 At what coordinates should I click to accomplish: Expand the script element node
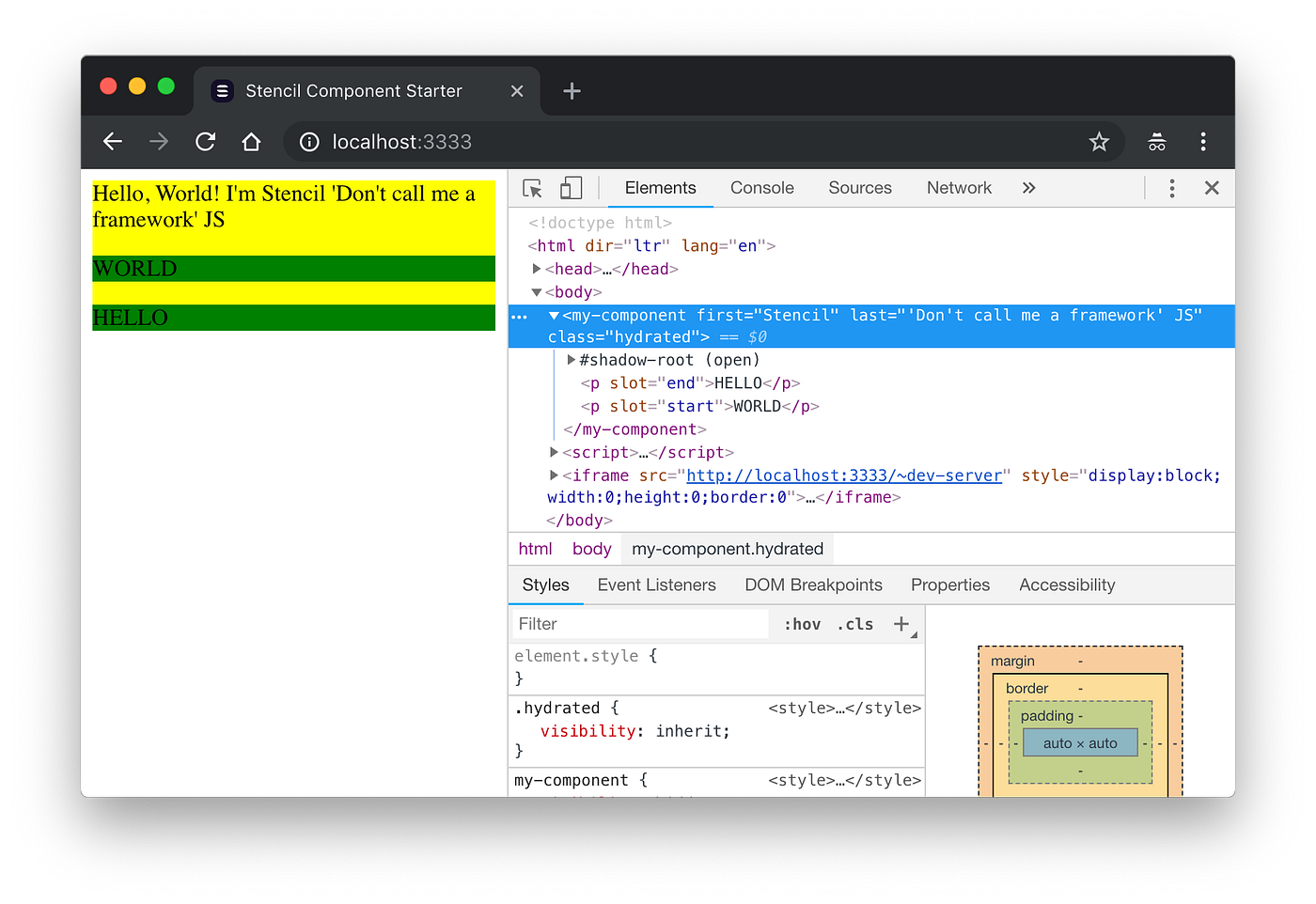[x=555, y=452]
